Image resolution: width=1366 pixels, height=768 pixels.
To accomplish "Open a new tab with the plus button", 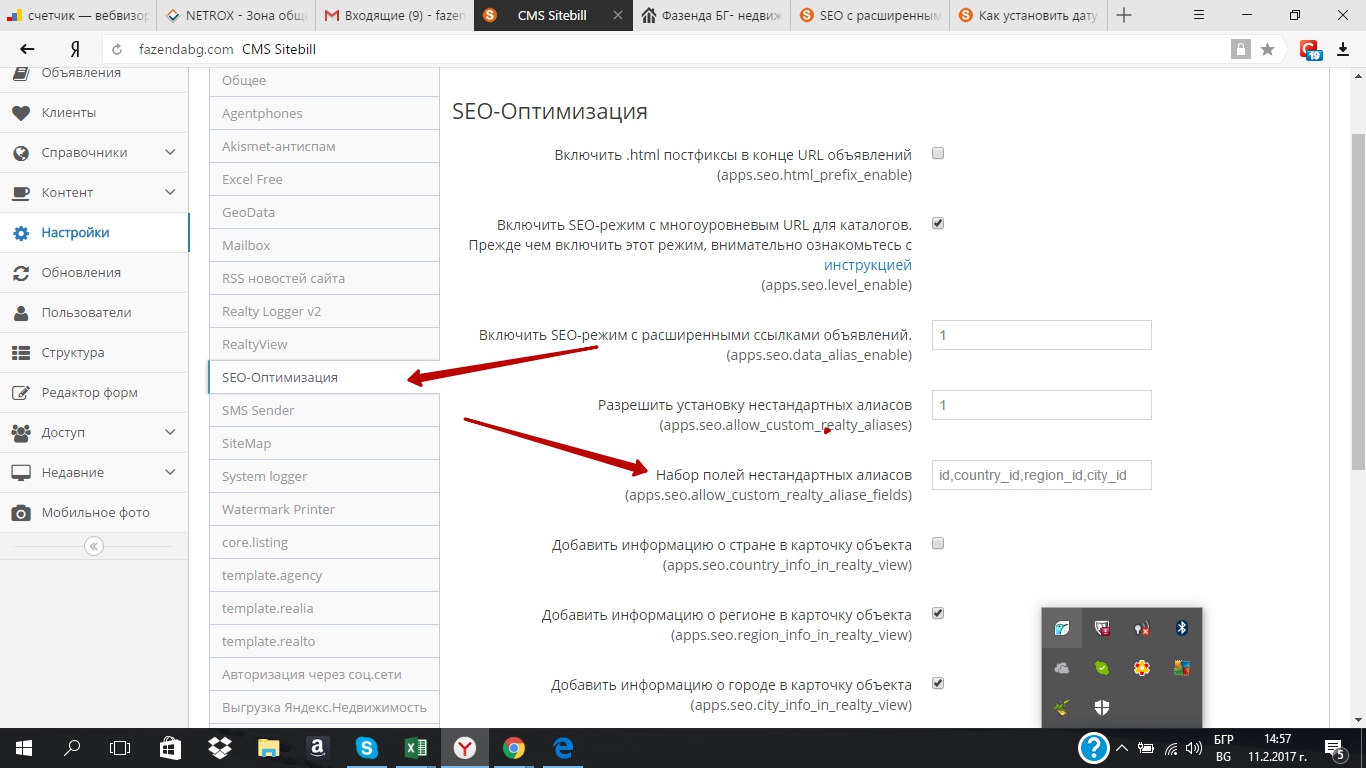I will click(x=1124, y=15).
